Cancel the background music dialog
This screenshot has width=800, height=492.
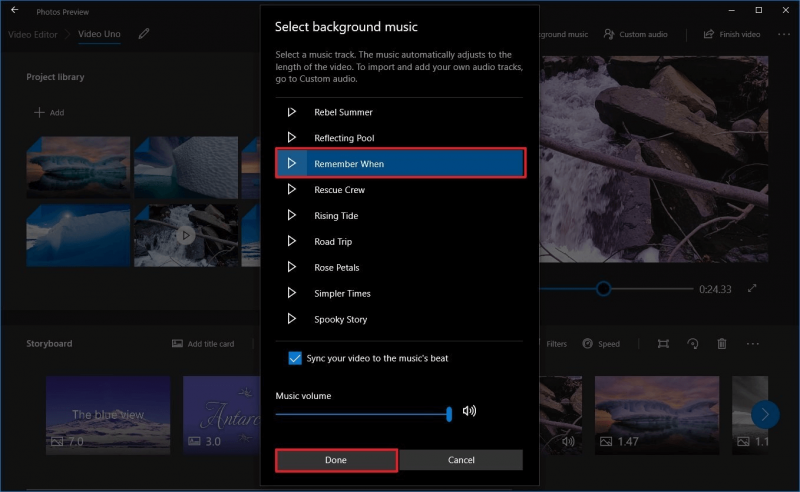[461, 460]
